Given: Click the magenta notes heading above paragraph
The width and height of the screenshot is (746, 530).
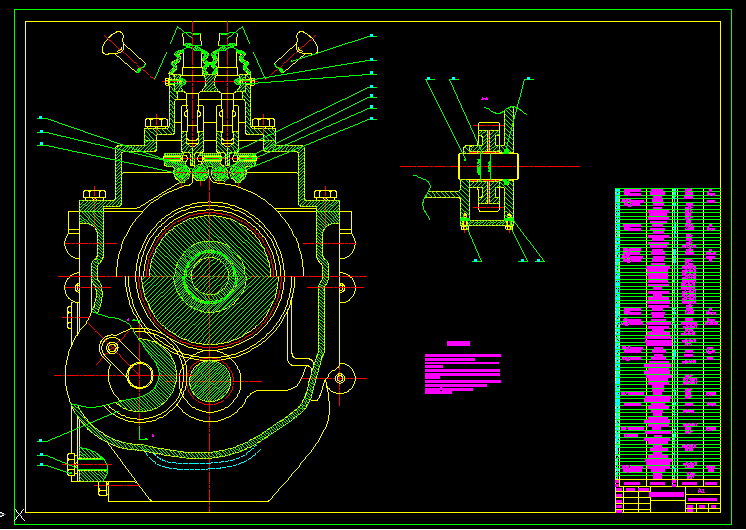Looking at the screenshot, I should click(x=458, y=343).
